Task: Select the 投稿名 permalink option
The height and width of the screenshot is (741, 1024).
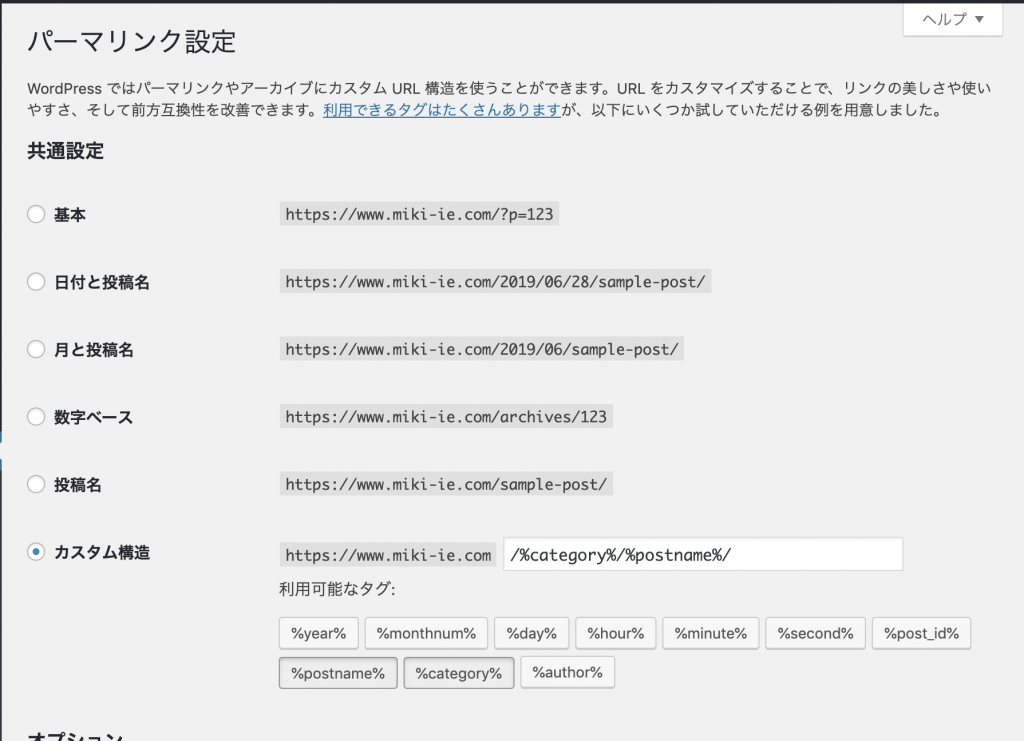Action: (36, 484)
